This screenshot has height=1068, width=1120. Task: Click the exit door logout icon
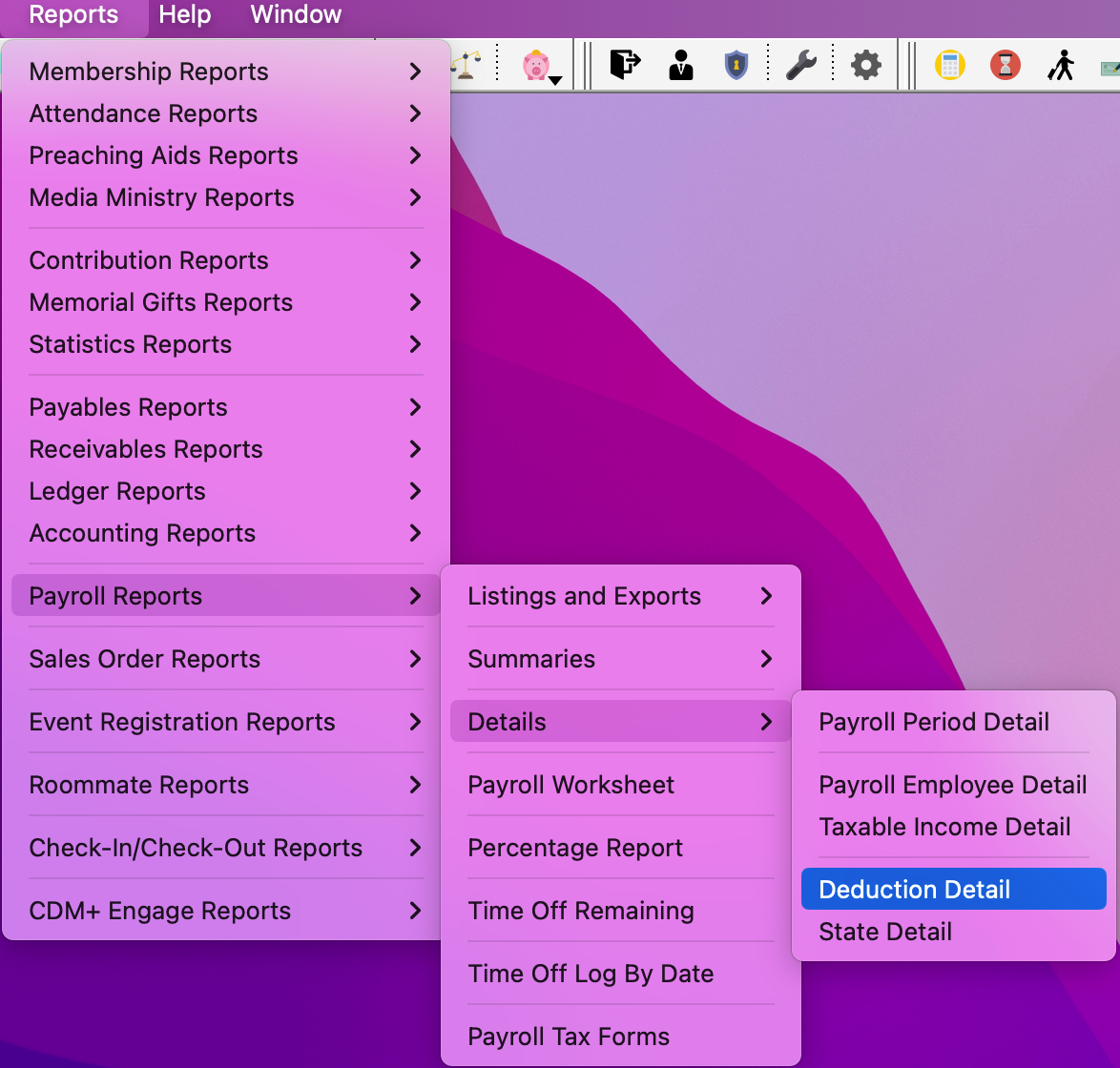click(x=625, y=65)
